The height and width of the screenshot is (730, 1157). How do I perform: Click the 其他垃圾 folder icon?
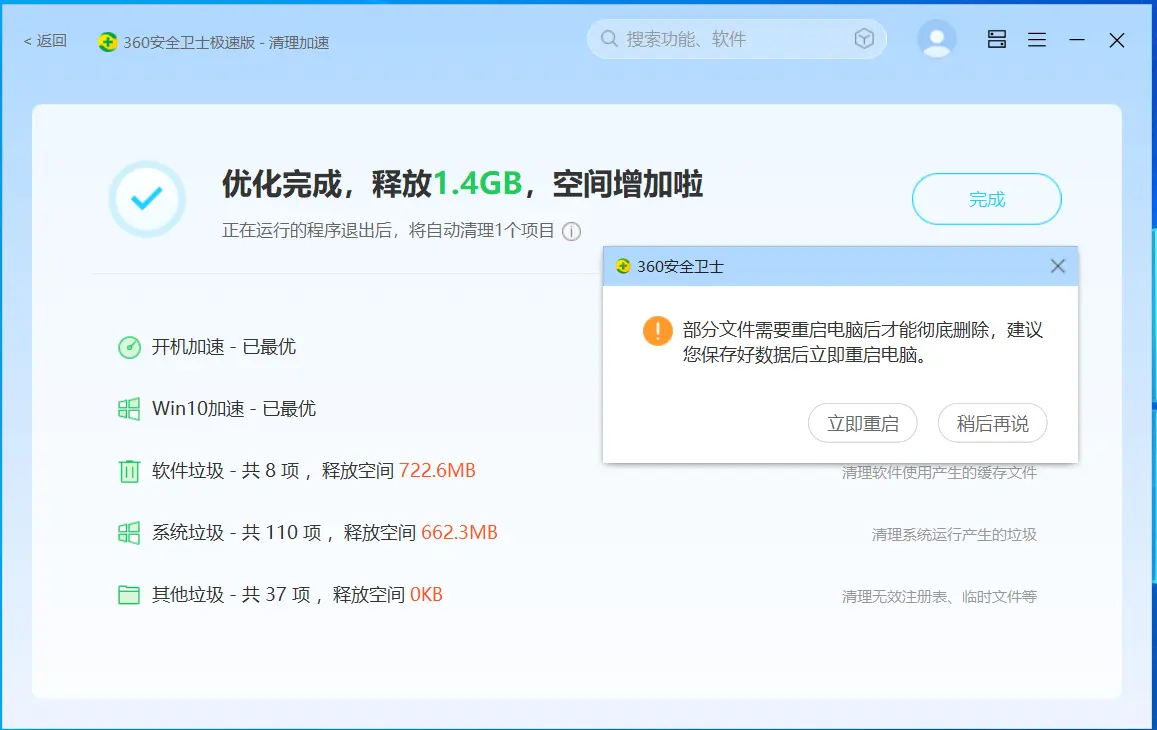point(129,595)
